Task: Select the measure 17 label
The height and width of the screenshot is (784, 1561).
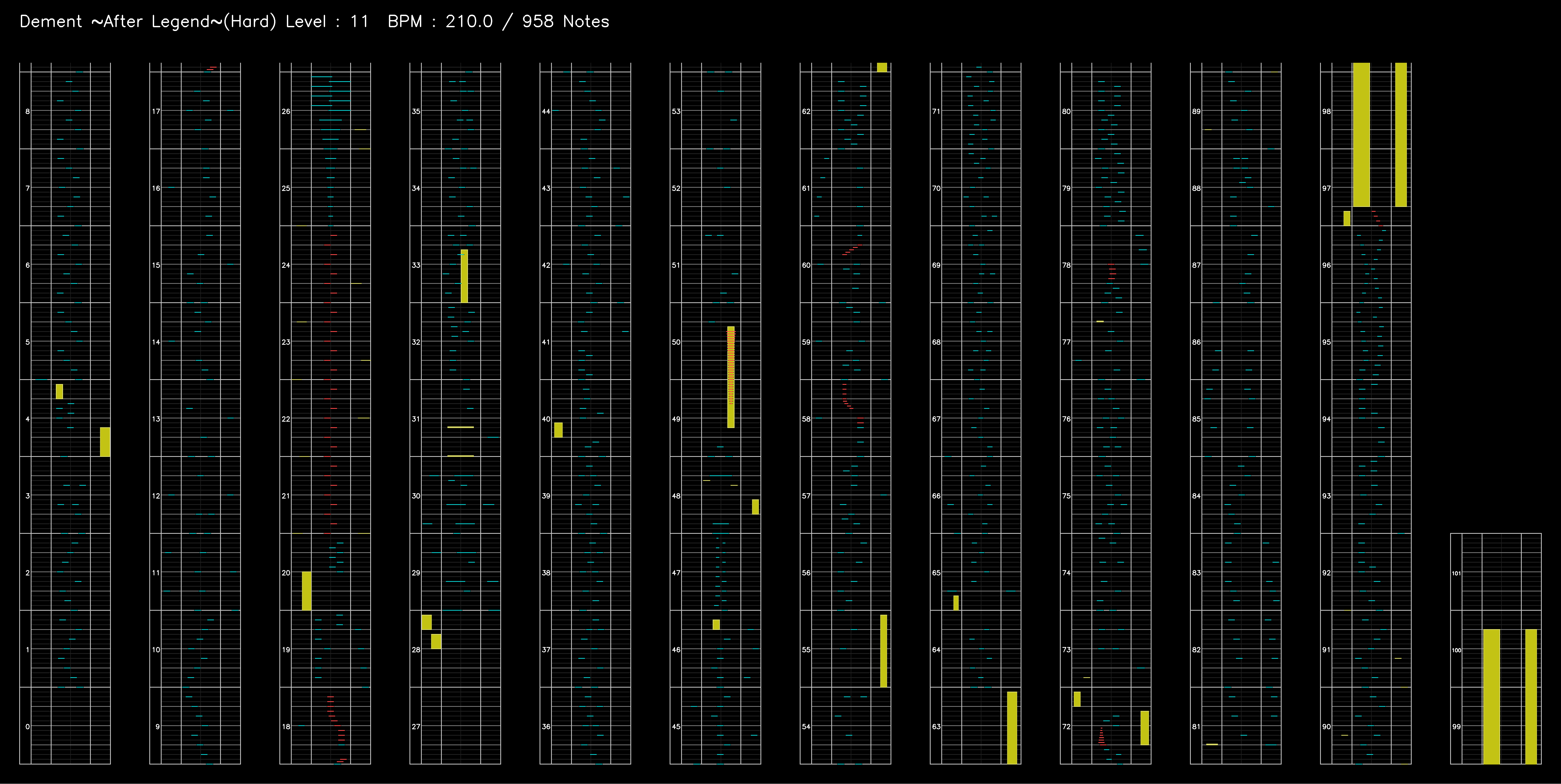Action: click(156, 111)
